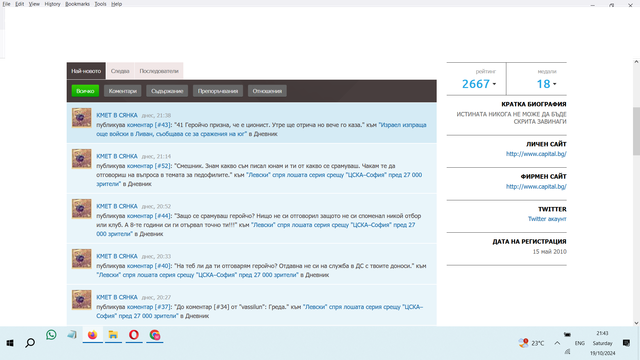Select the Най-новото tab

[x=86, y=71]
